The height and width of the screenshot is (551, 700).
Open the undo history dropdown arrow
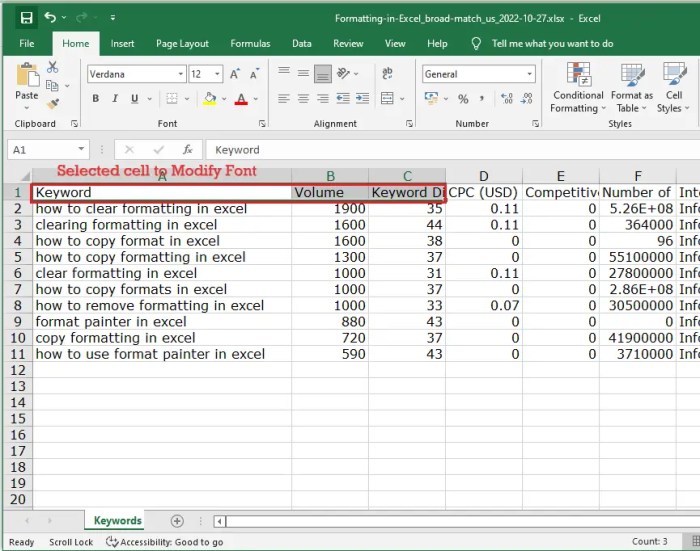[x=64, y=17]
